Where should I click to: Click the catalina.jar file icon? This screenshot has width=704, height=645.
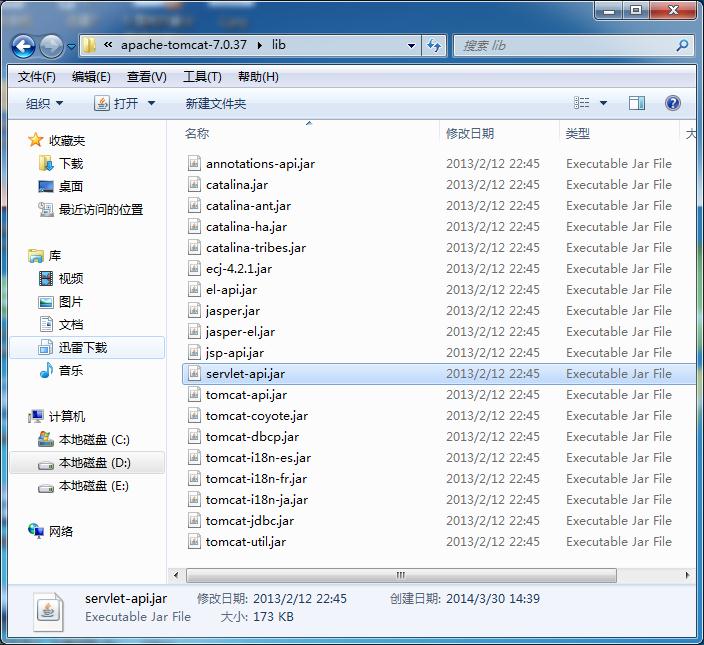(x=194, y=184)
